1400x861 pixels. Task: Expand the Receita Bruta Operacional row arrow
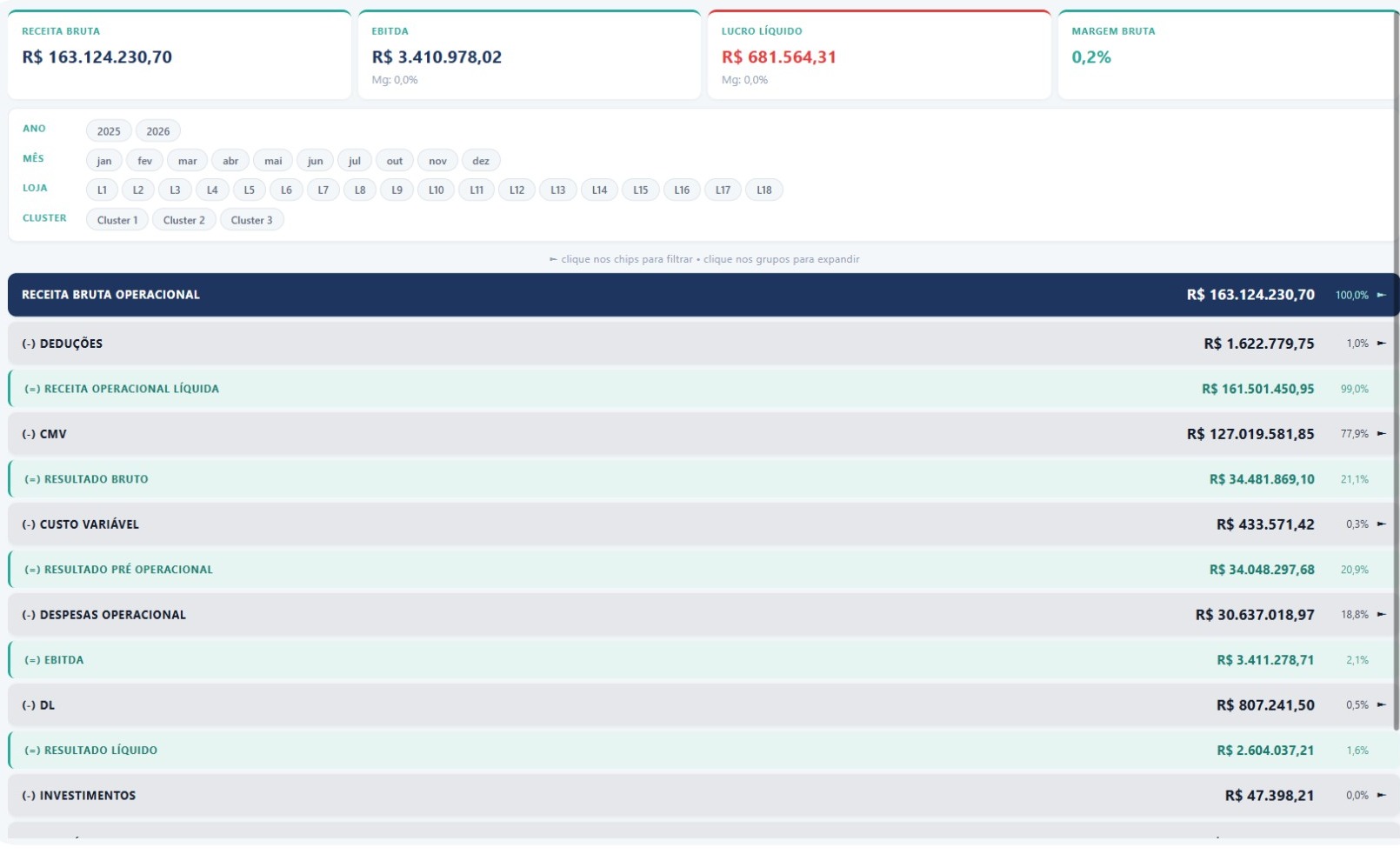coord(1382,295)
